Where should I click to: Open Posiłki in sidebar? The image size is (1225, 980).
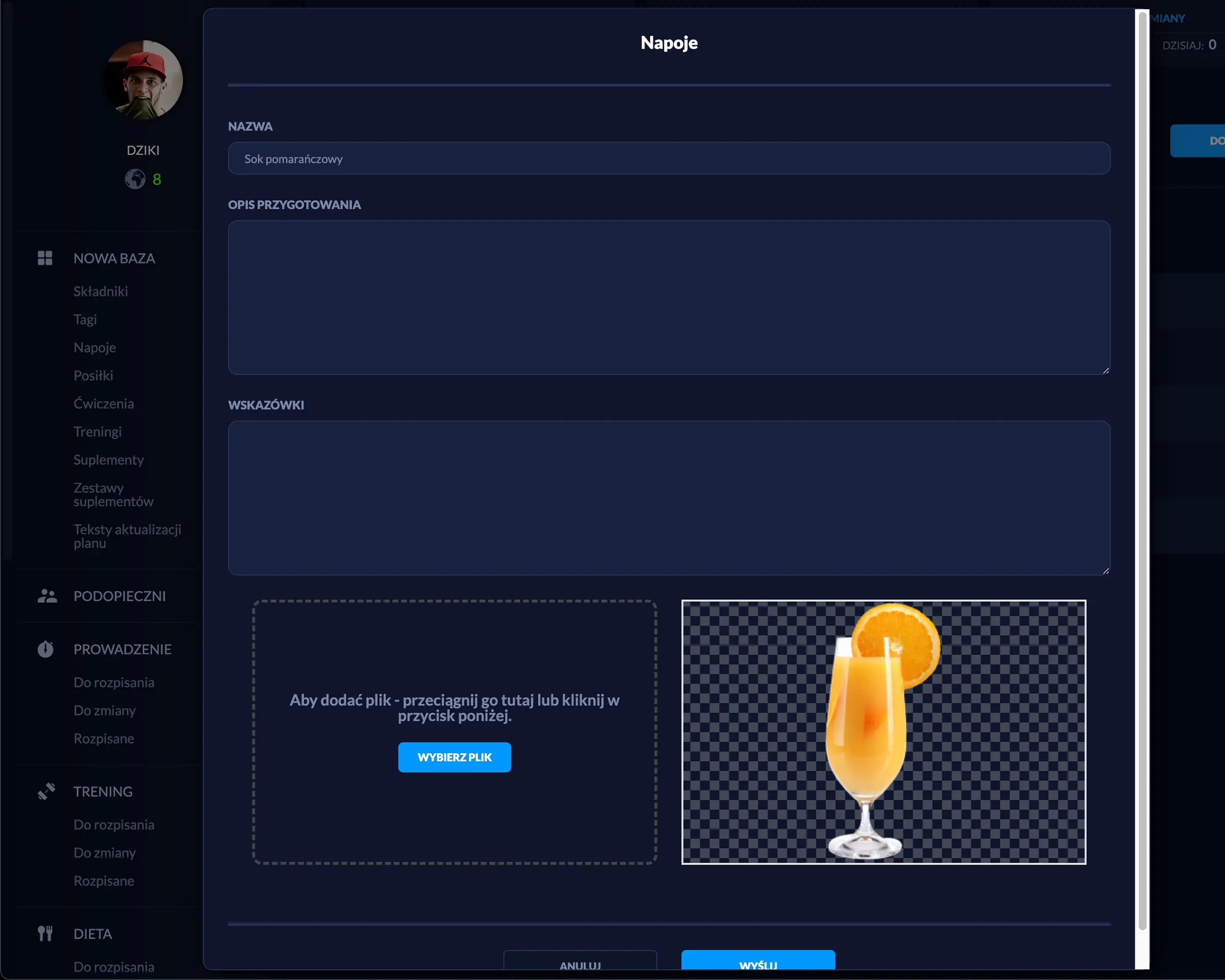click(x=93, y=376)
